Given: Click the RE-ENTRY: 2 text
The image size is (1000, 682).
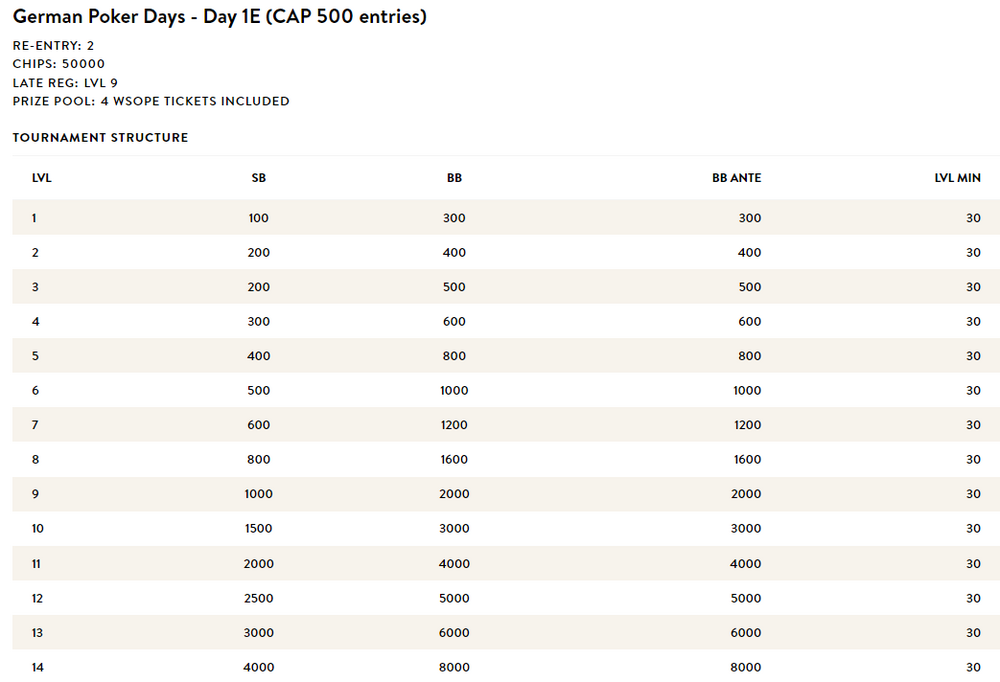Looking at the screenshot, I should pos(54,45).
